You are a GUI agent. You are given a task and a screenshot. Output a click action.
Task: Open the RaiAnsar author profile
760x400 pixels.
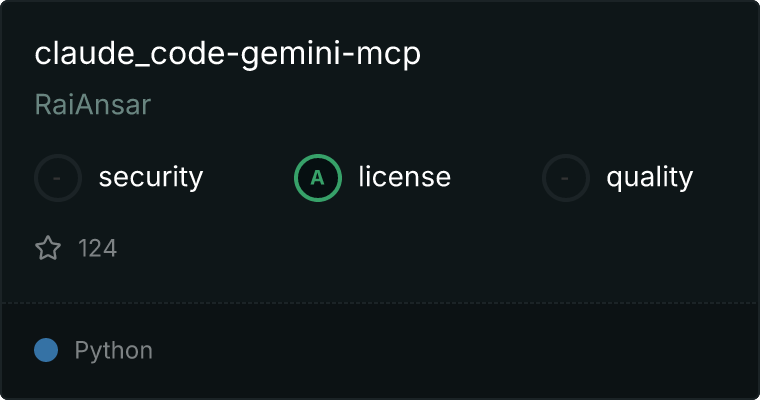click(93, 104)
